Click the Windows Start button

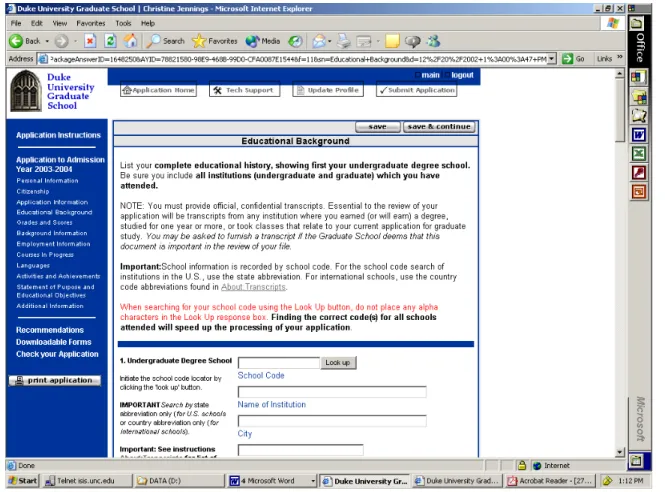pos(23,481)
